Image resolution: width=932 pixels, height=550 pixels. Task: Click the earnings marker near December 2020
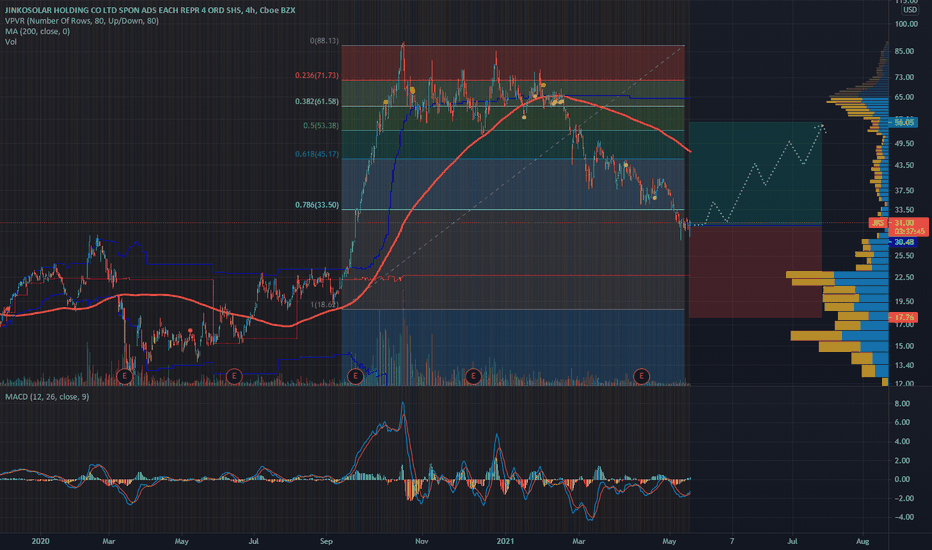473,376
